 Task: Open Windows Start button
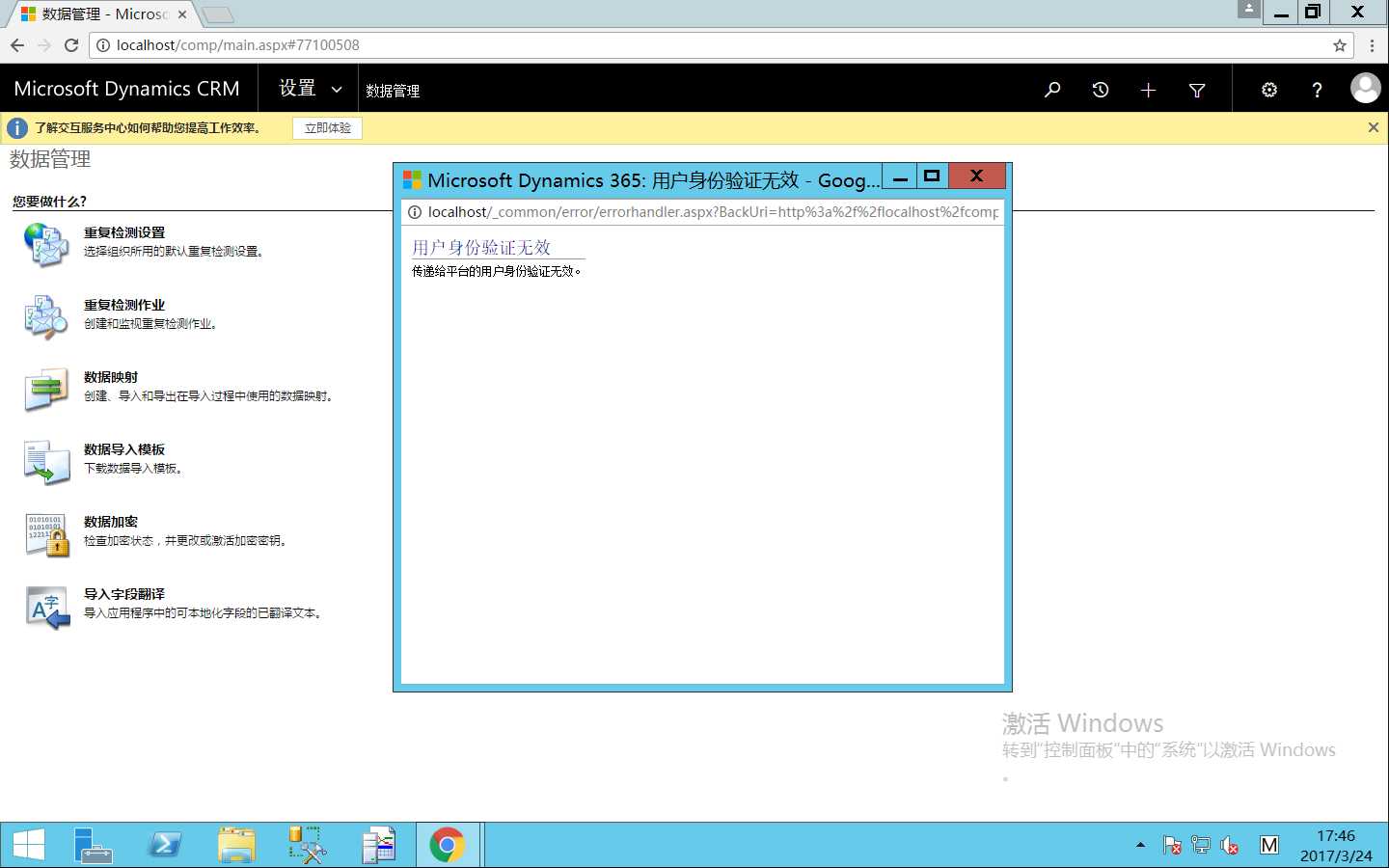29,845
